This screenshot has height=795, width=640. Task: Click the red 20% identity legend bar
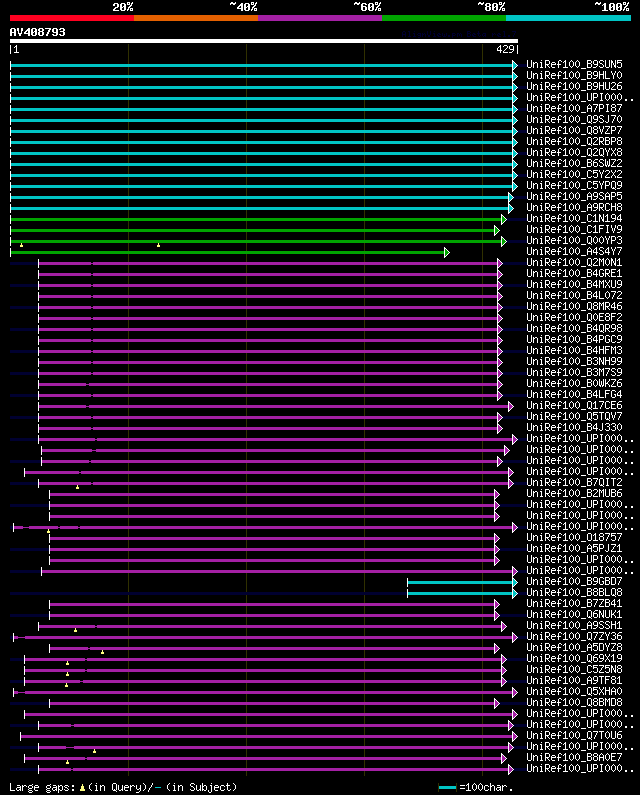(x=72, y=18)
